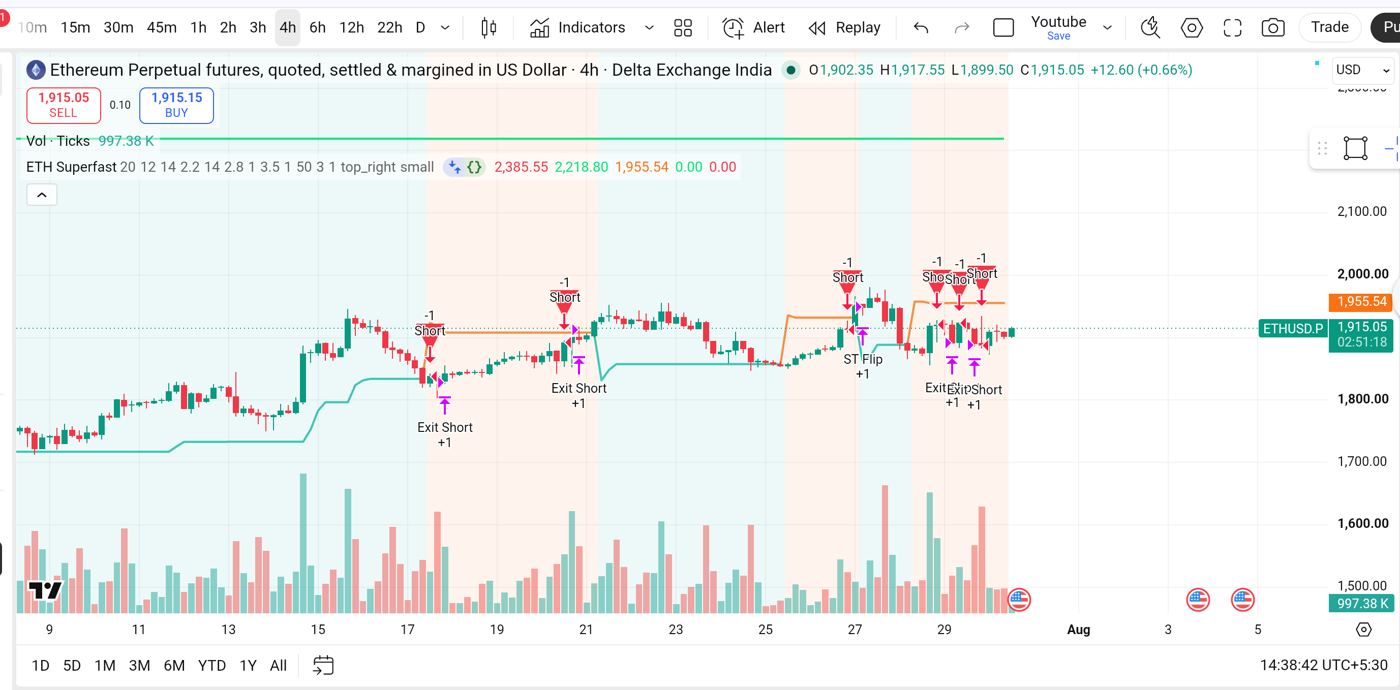Pick the 22h timeframe
Screen dimensions: 1400x690
(x=390, y=28)
